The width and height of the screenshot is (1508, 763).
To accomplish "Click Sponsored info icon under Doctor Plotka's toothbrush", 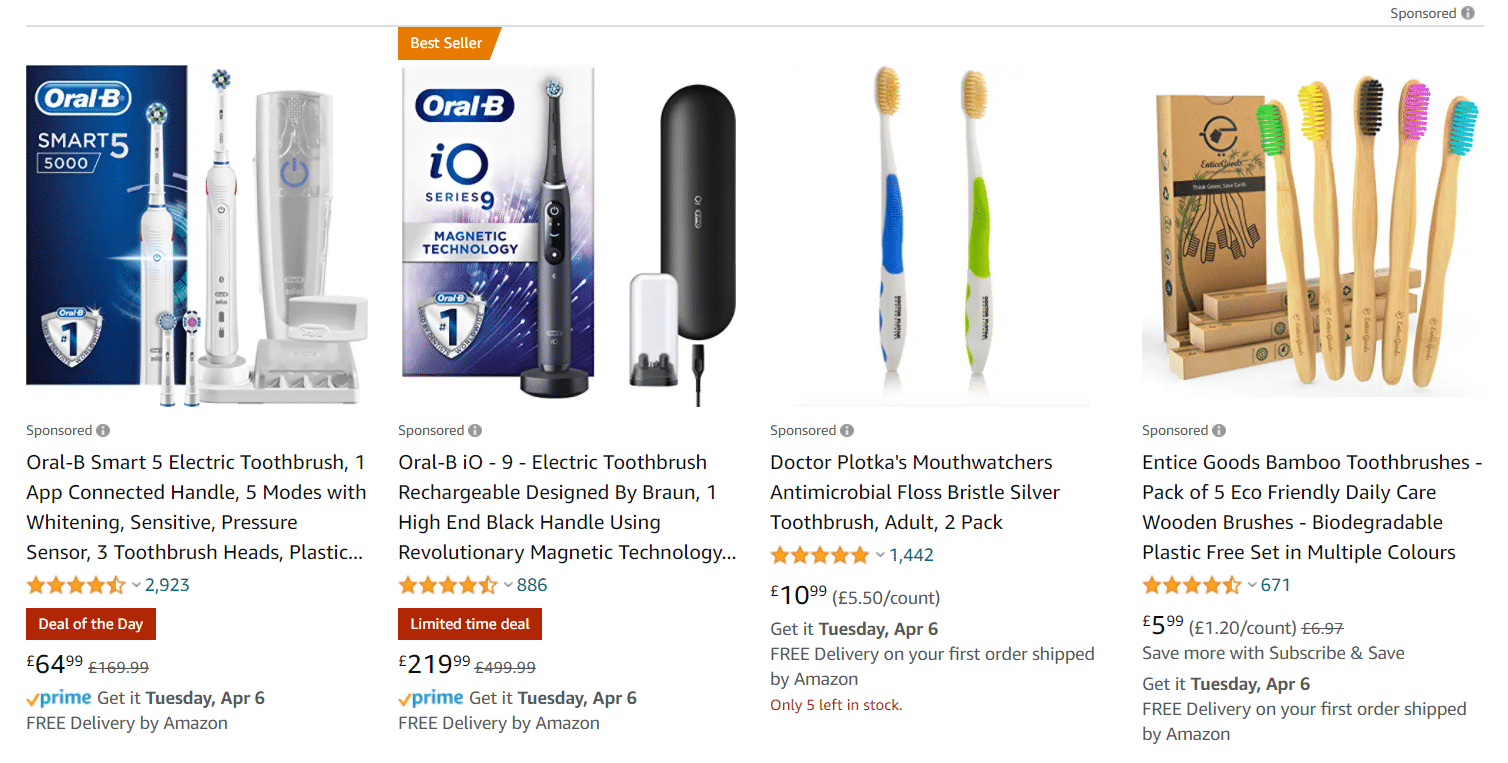I will pos(847,430).
